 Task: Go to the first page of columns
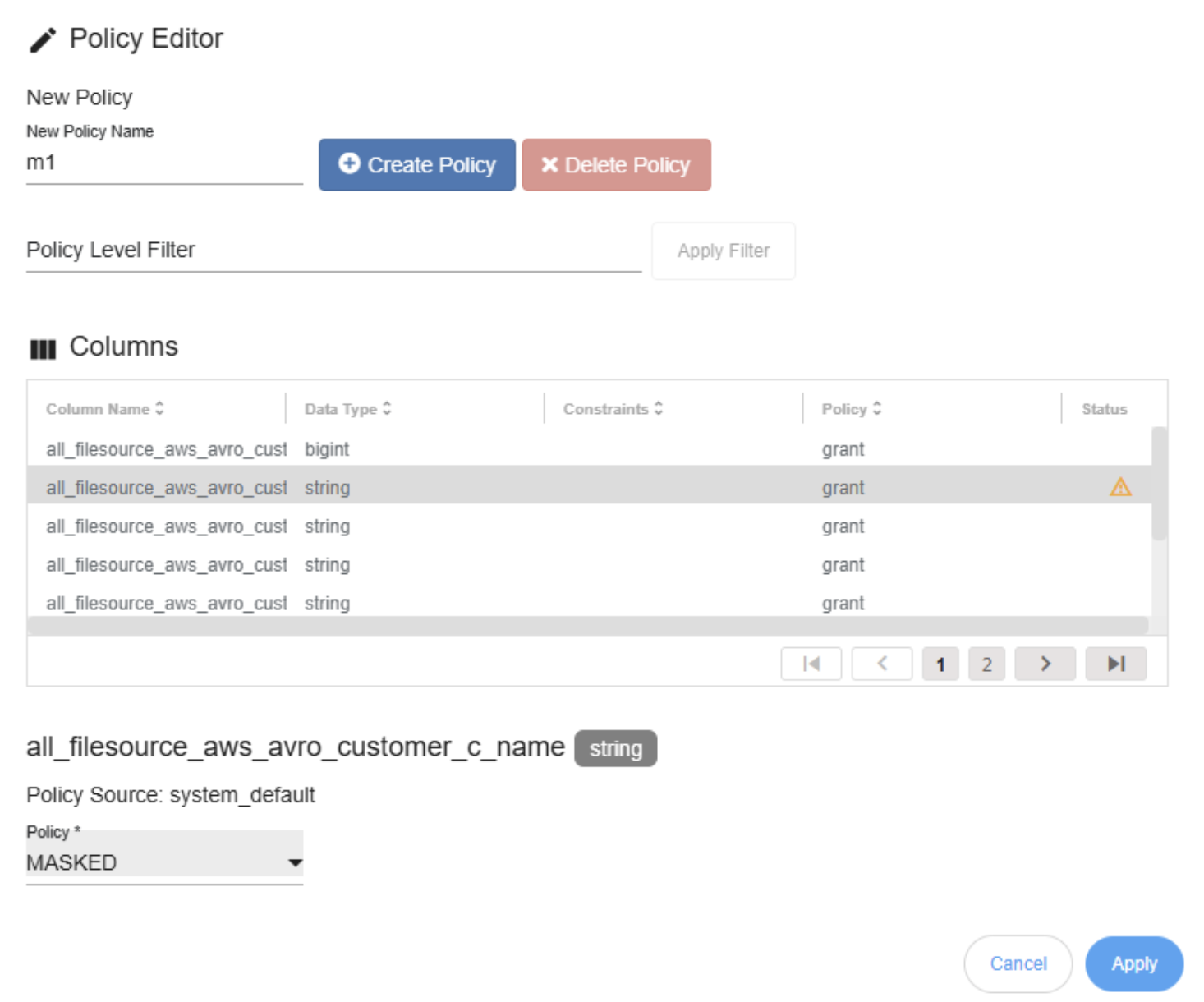[811, 664]
